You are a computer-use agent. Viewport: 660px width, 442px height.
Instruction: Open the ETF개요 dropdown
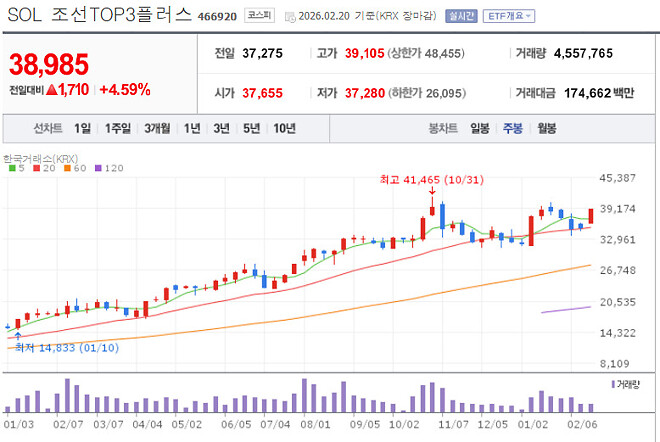pyautogui.click(x=509, y=16)
